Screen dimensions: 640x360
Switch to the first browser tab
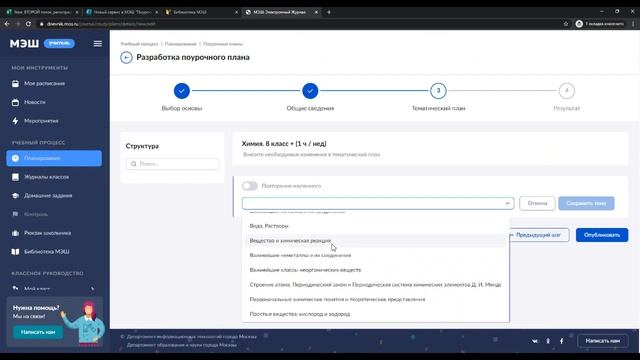click(x=42, y=12)
